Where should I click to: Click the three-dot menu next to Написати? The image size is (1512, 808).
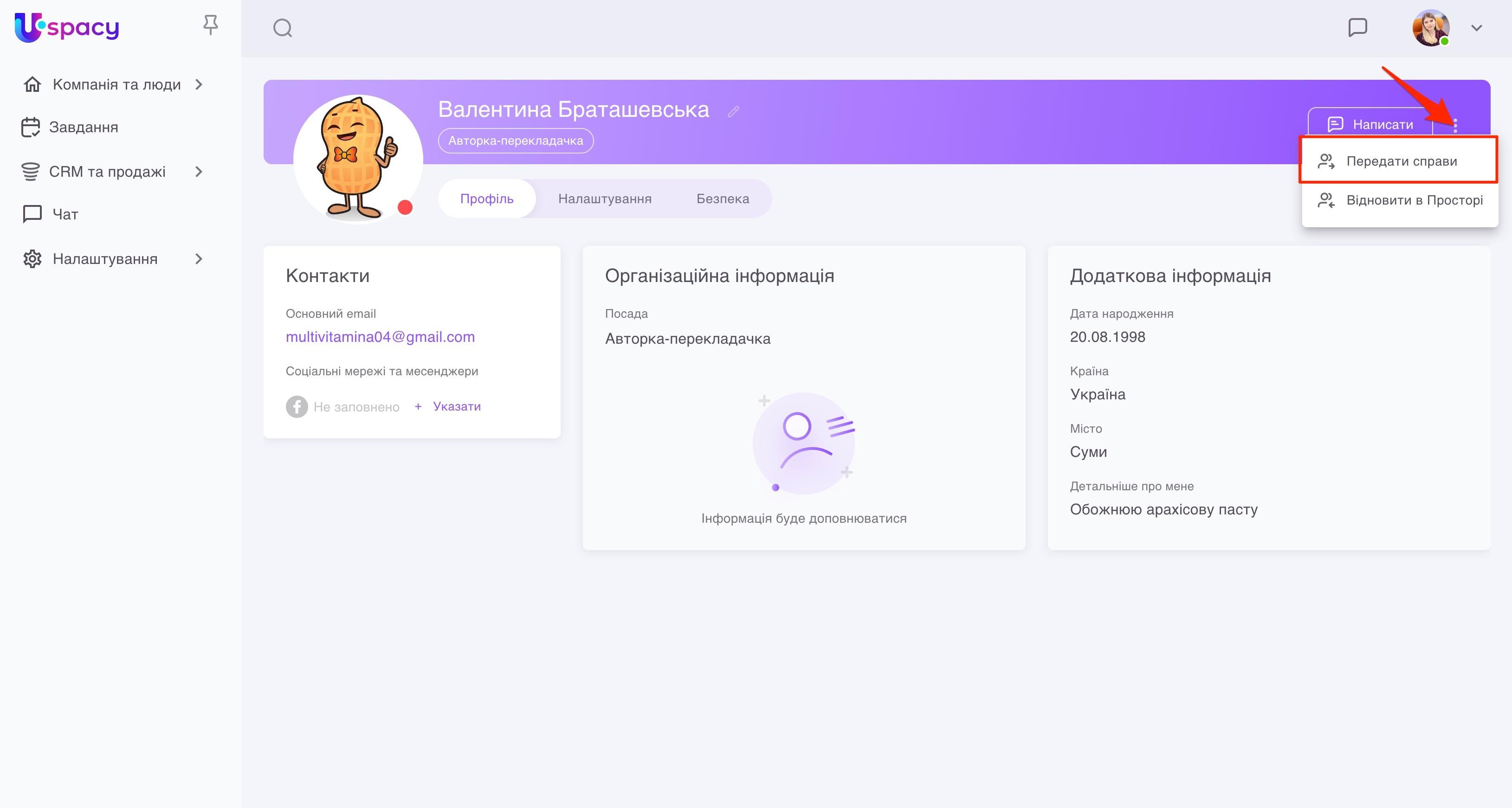click(1456, 124)
